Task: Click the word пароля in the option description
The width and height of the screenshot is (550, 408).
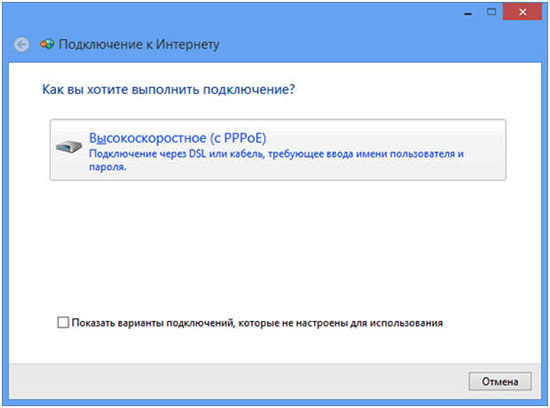Action: pyautogui.click(x=107, y=167)
